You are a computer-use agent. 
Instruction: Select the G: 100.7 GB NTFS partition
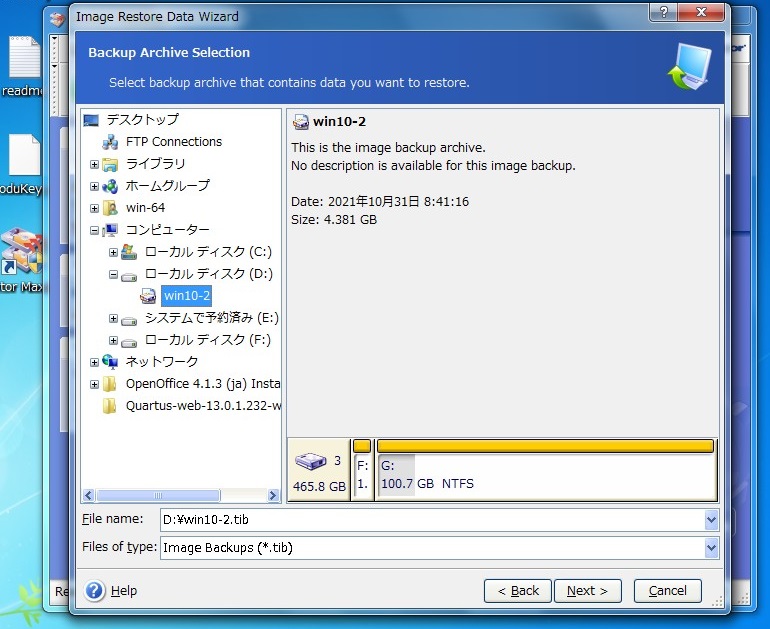tap(545, 470)
